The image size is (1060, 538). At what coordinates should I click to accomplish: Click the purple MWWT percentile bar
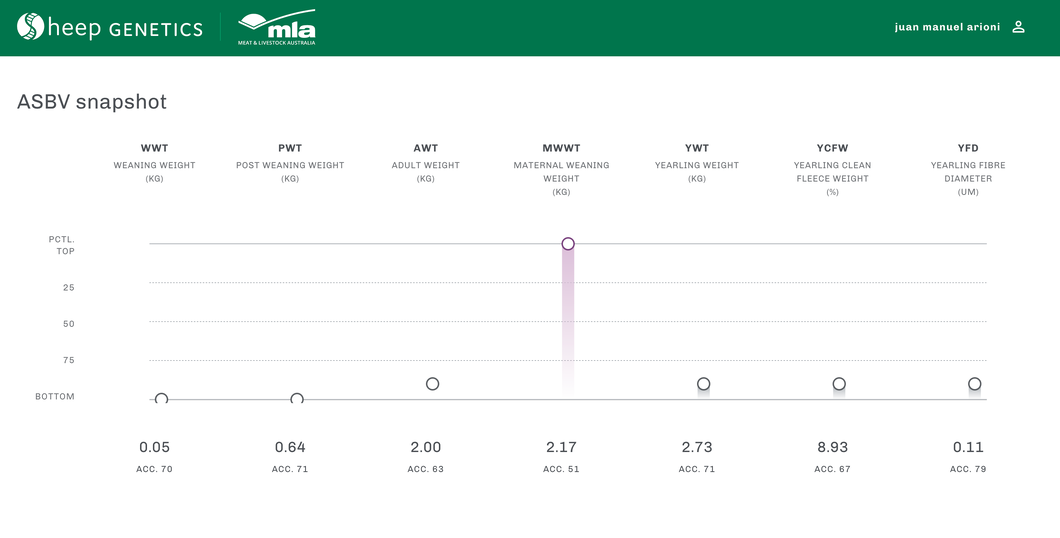click(x=568, y=320)
